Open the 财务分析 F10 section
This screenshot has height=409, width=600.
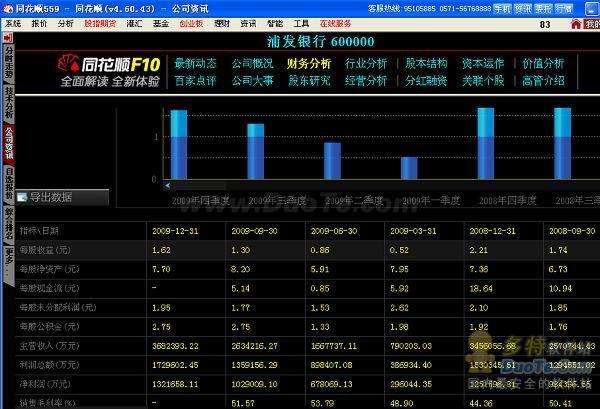309,64
